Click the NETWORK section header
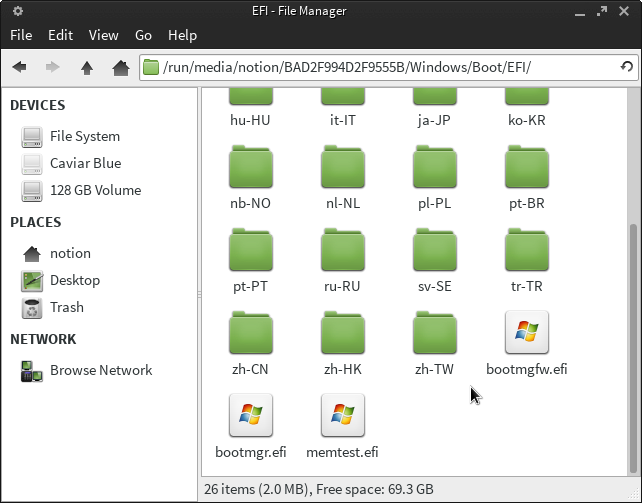This screenshot has height=503, width=642. coord(43,339)
